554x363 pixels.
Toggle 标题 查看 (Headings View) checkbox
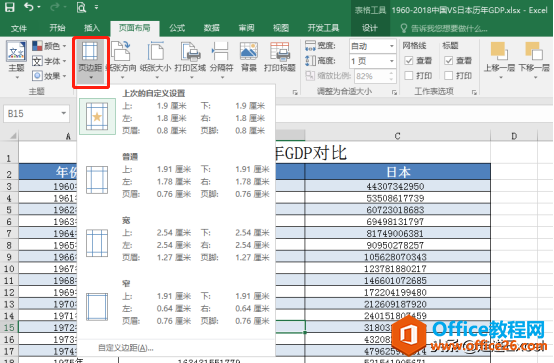coord(449,60)
